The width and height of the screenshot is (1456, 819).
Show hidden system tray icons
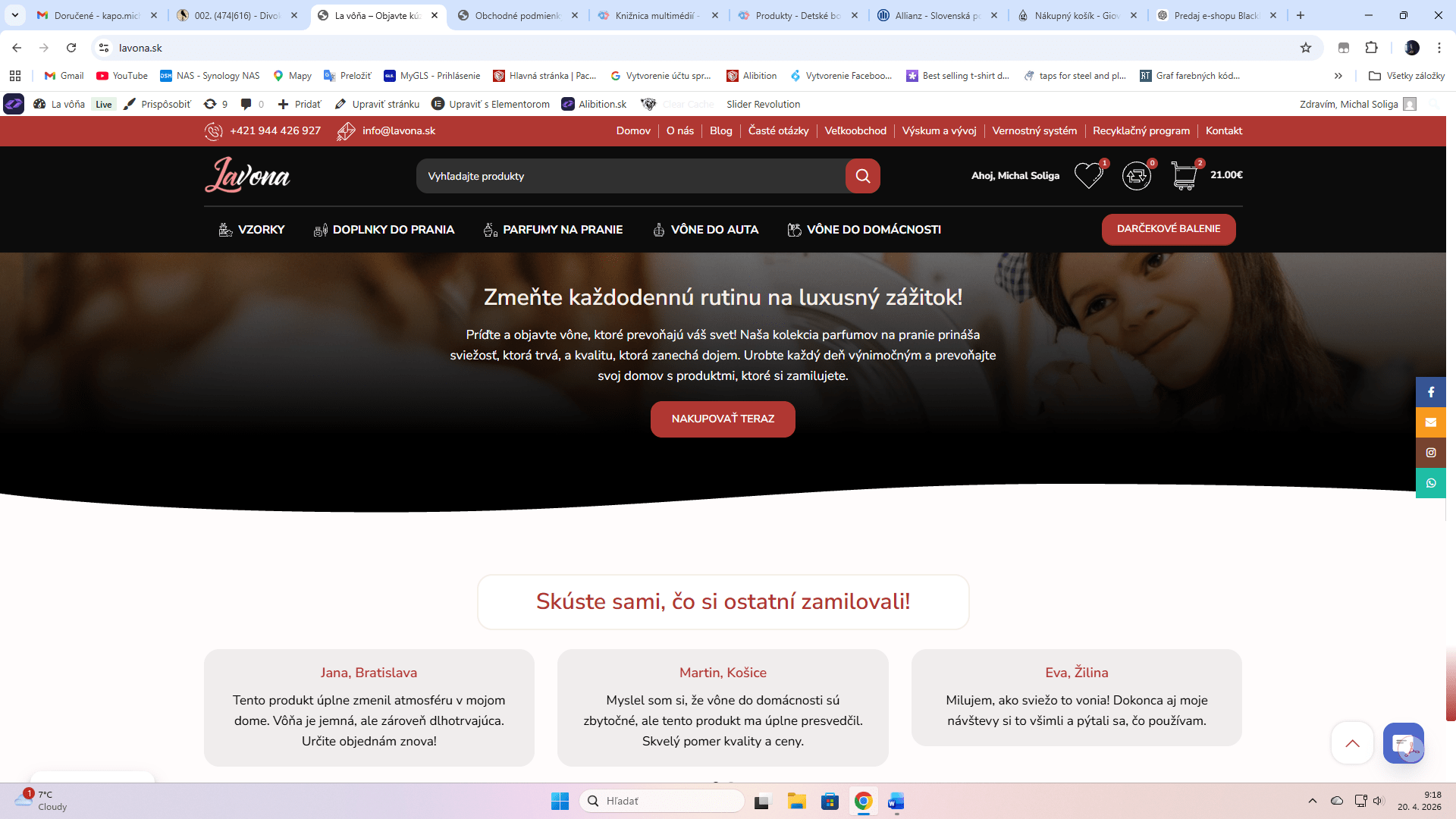tap(1312, 801)
